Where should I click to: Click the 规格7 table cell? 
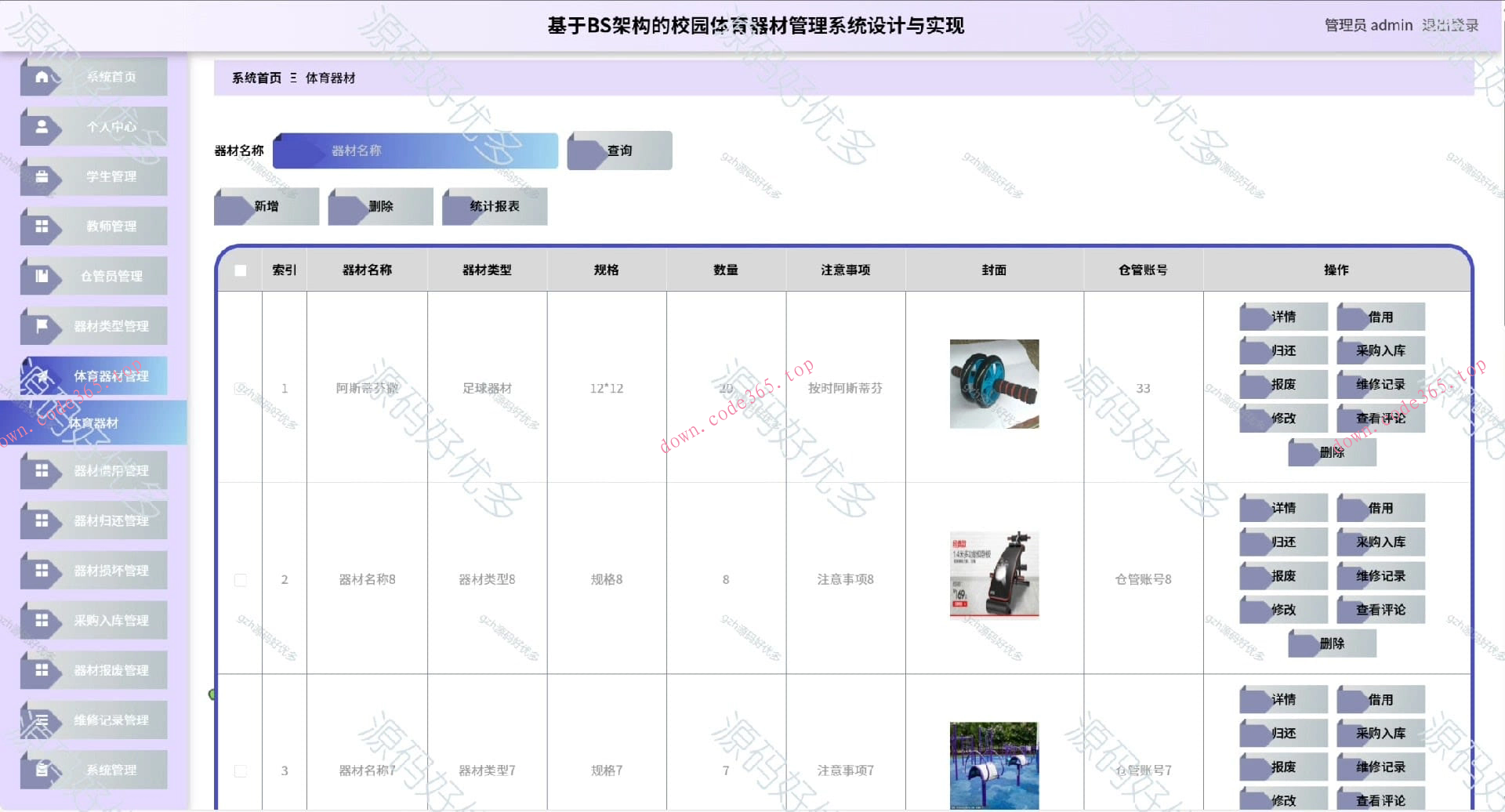[607, 770]
